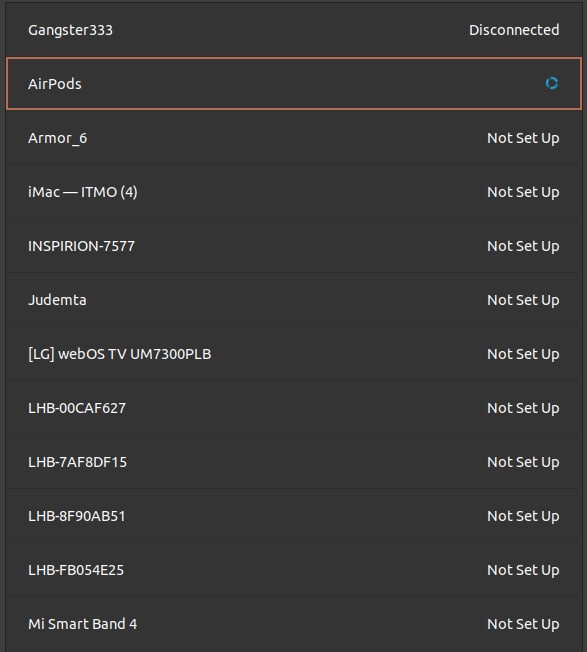Open the LHB-8F90AB51 device entry

tap(294, 516)
